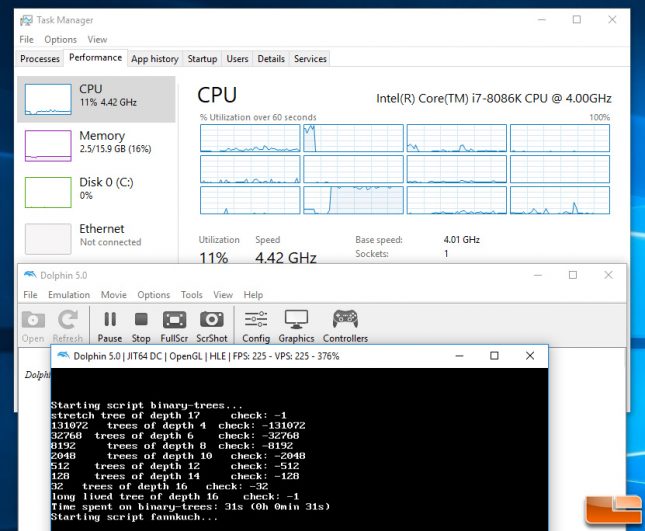The image size is (645, 531).
Task: Click the dolphin icon in the render window title
Action: [x=63, y=355]
